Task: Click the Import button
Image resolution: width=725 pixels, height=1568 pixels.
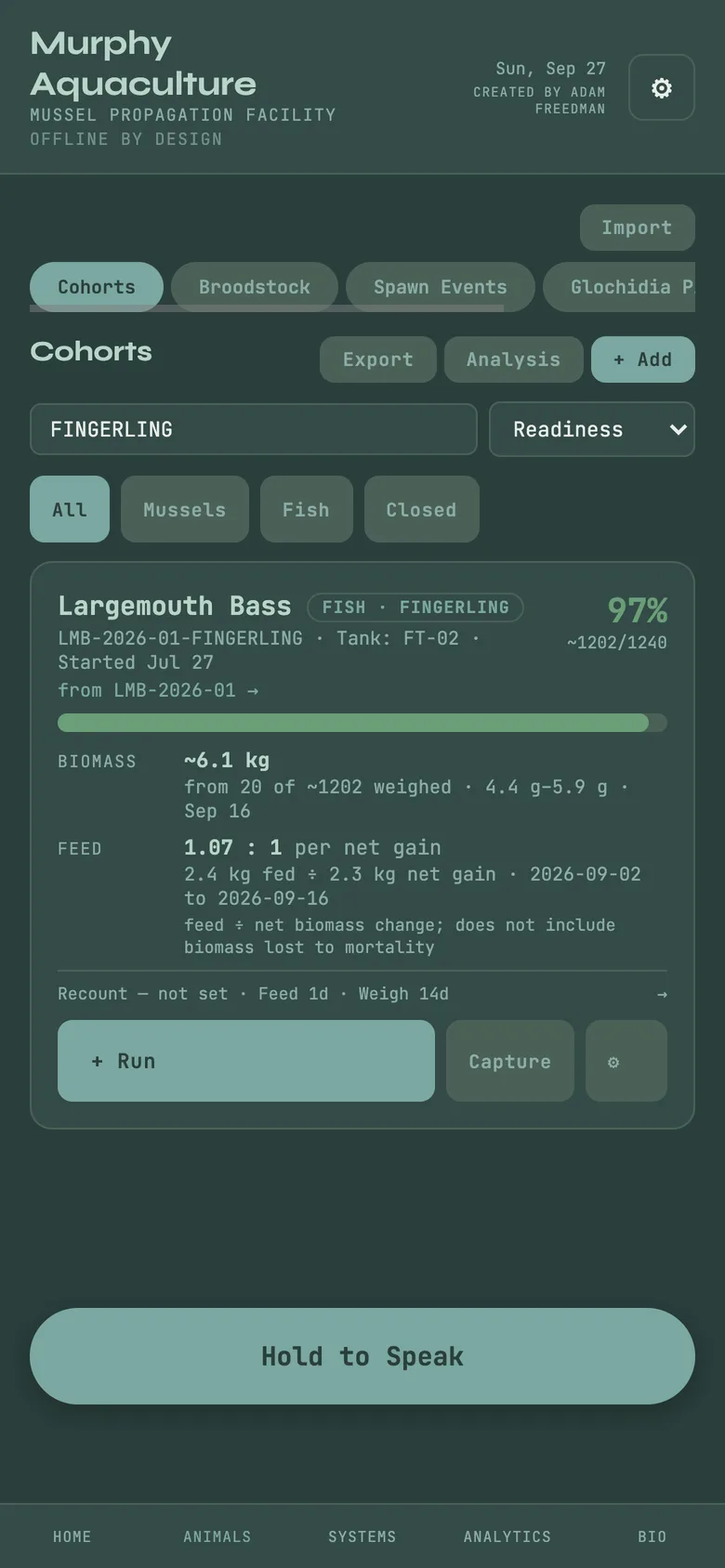Action: point(637,228)
